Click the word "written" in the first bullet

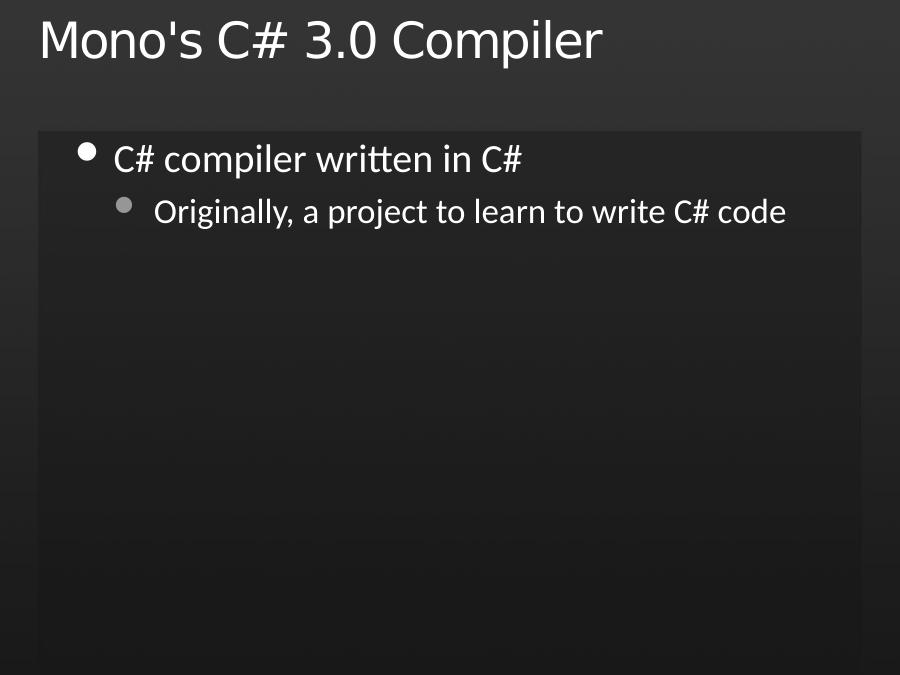pos(374,160)
